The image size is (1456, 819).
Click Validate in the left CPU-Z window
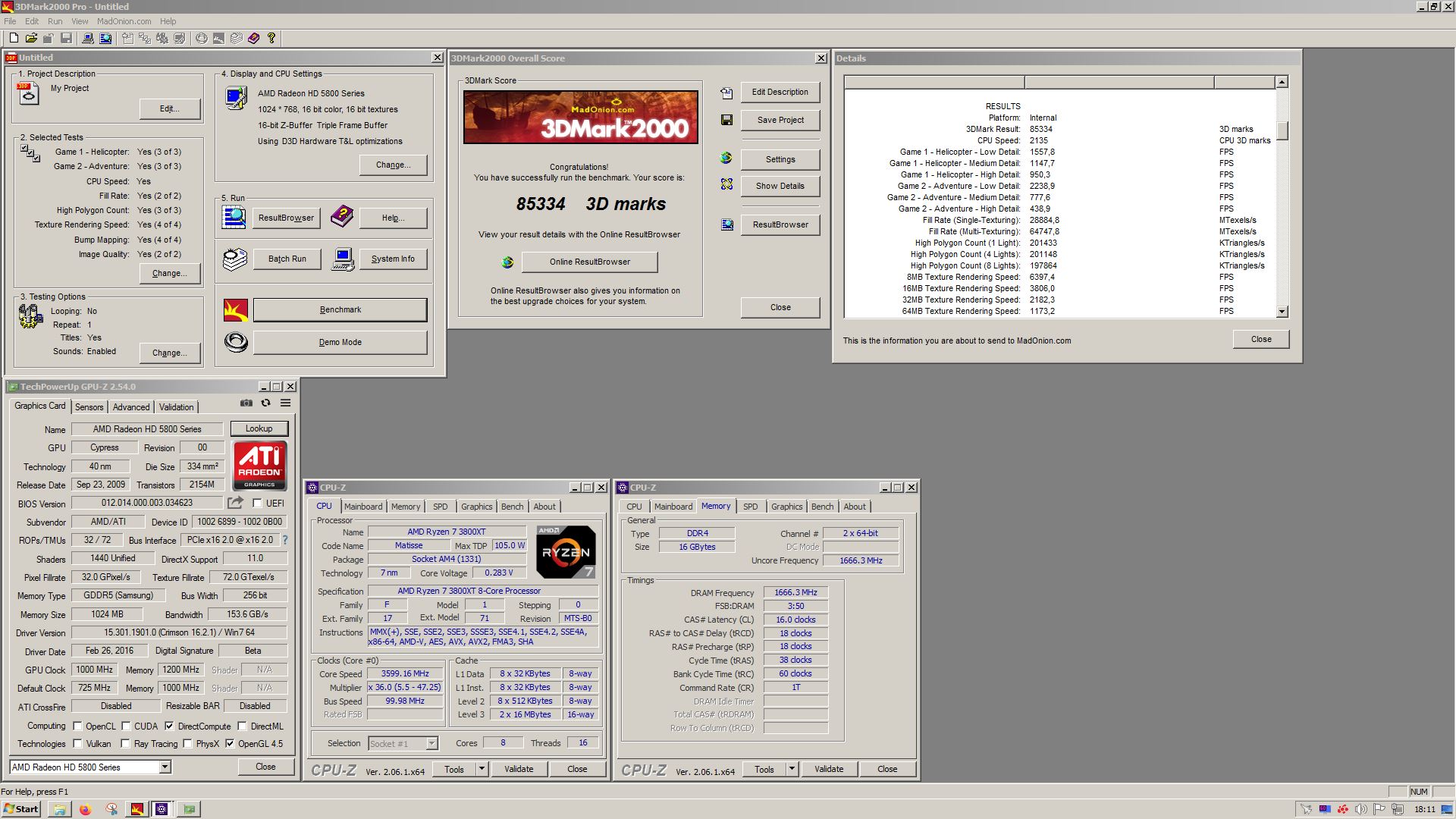click(x=519, y=769)
